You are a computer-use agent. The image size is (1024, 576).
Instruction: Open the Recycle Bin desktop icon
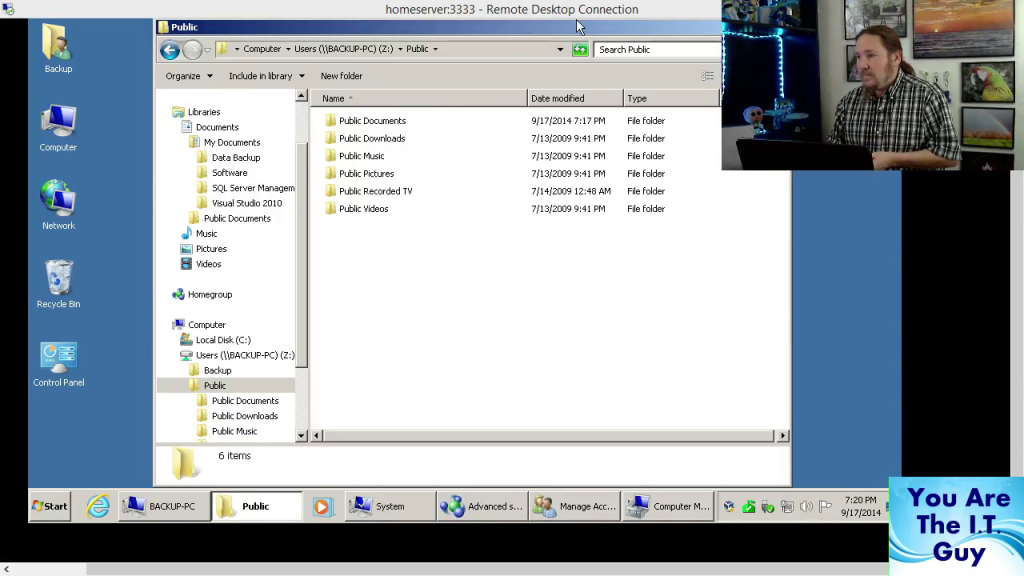[58, 283]
